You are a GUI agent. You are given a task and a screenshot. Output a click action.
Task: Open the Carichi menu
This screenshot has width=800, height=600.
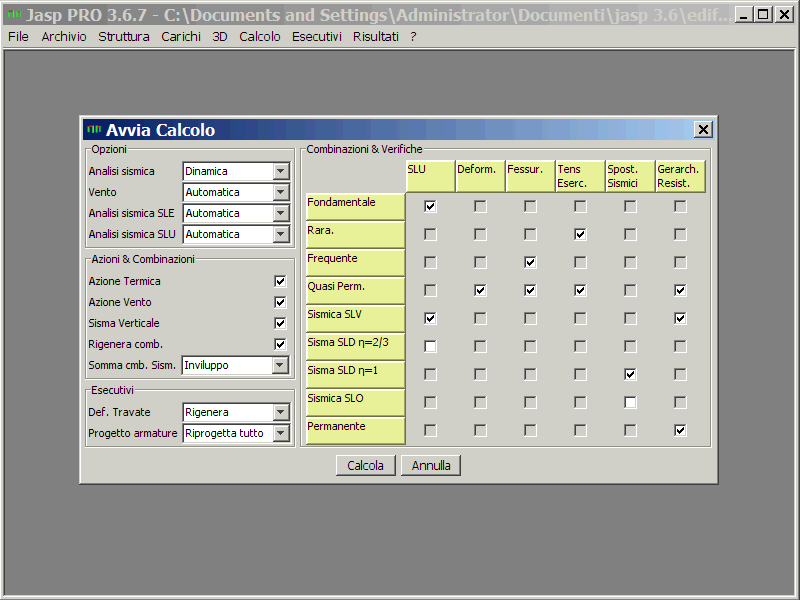tap(181, 36)
